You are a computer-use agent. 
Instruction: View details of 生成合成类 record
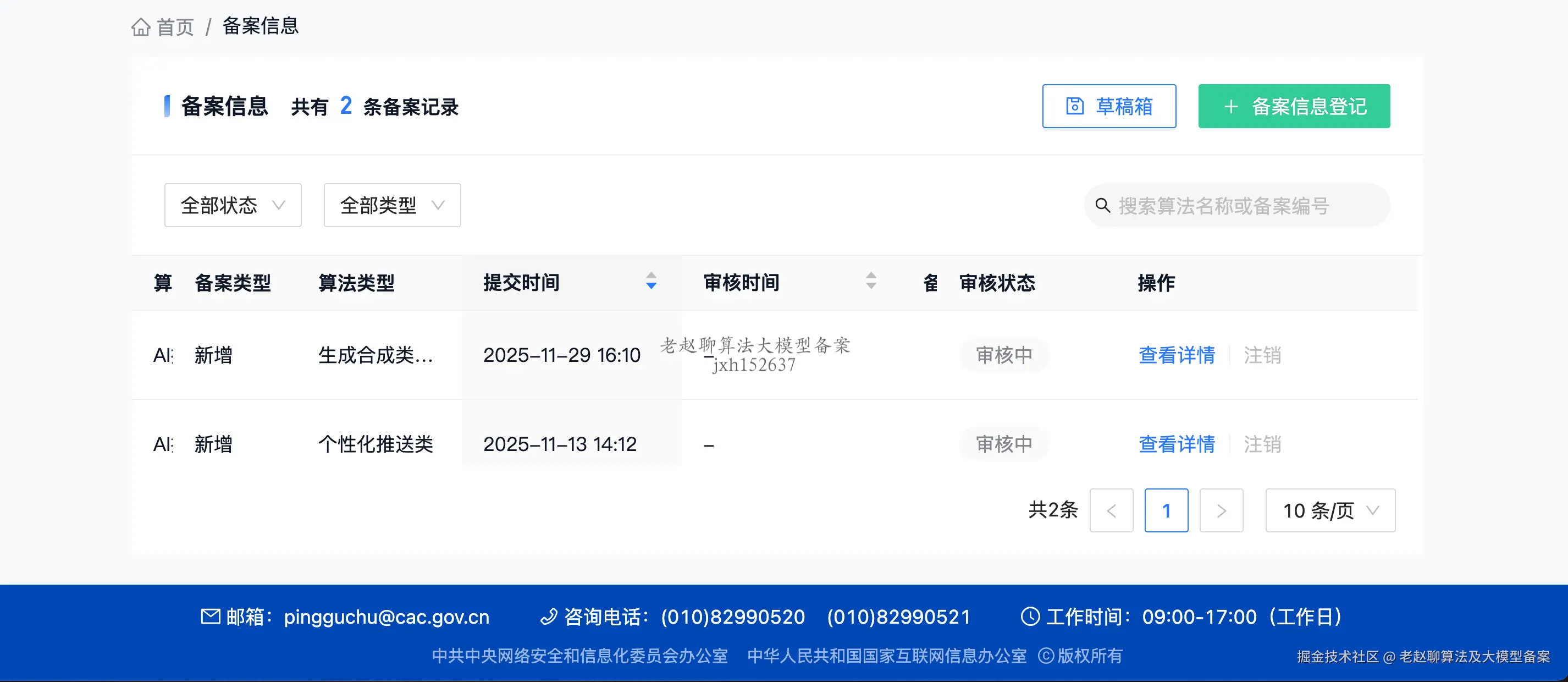[1176, 355]
